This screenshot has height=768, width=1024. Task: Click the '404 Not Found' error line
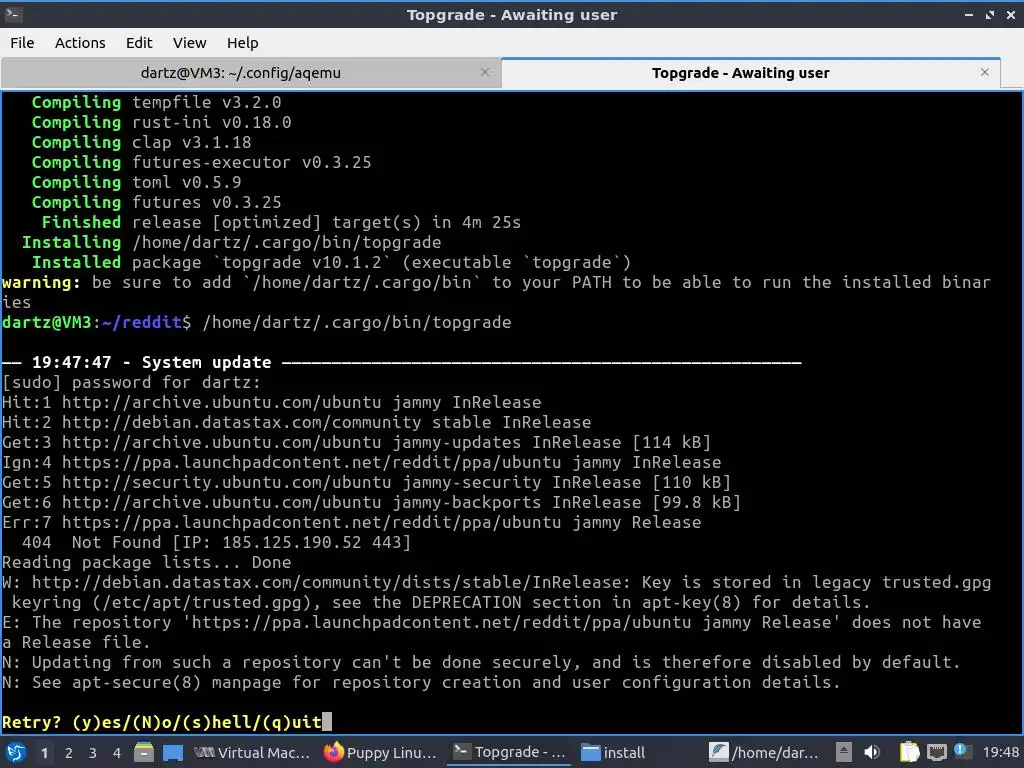pos(216,542)
